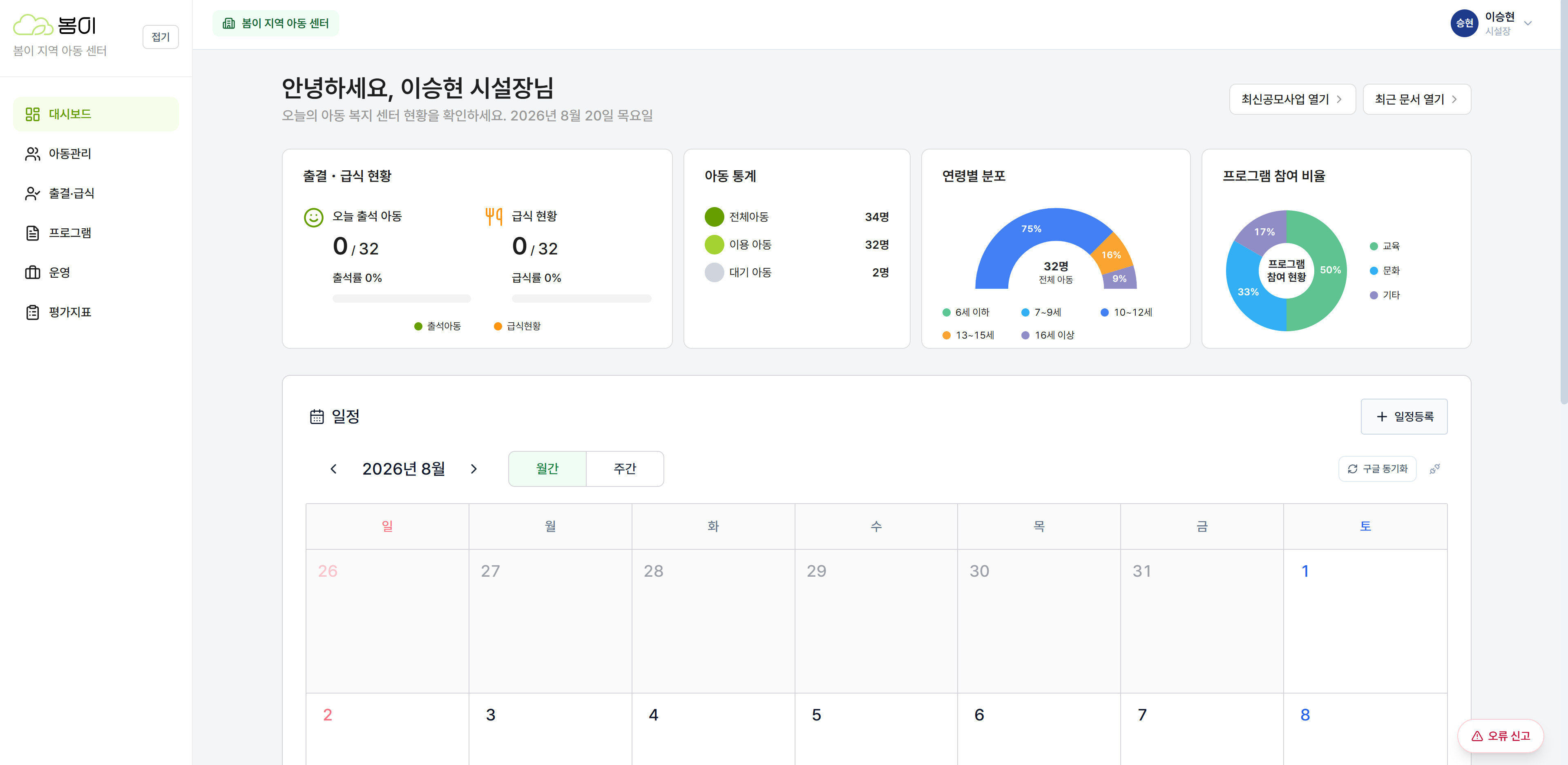Switch calendar to 주간 view
1568x765 pixels.
tap(625, 468)
